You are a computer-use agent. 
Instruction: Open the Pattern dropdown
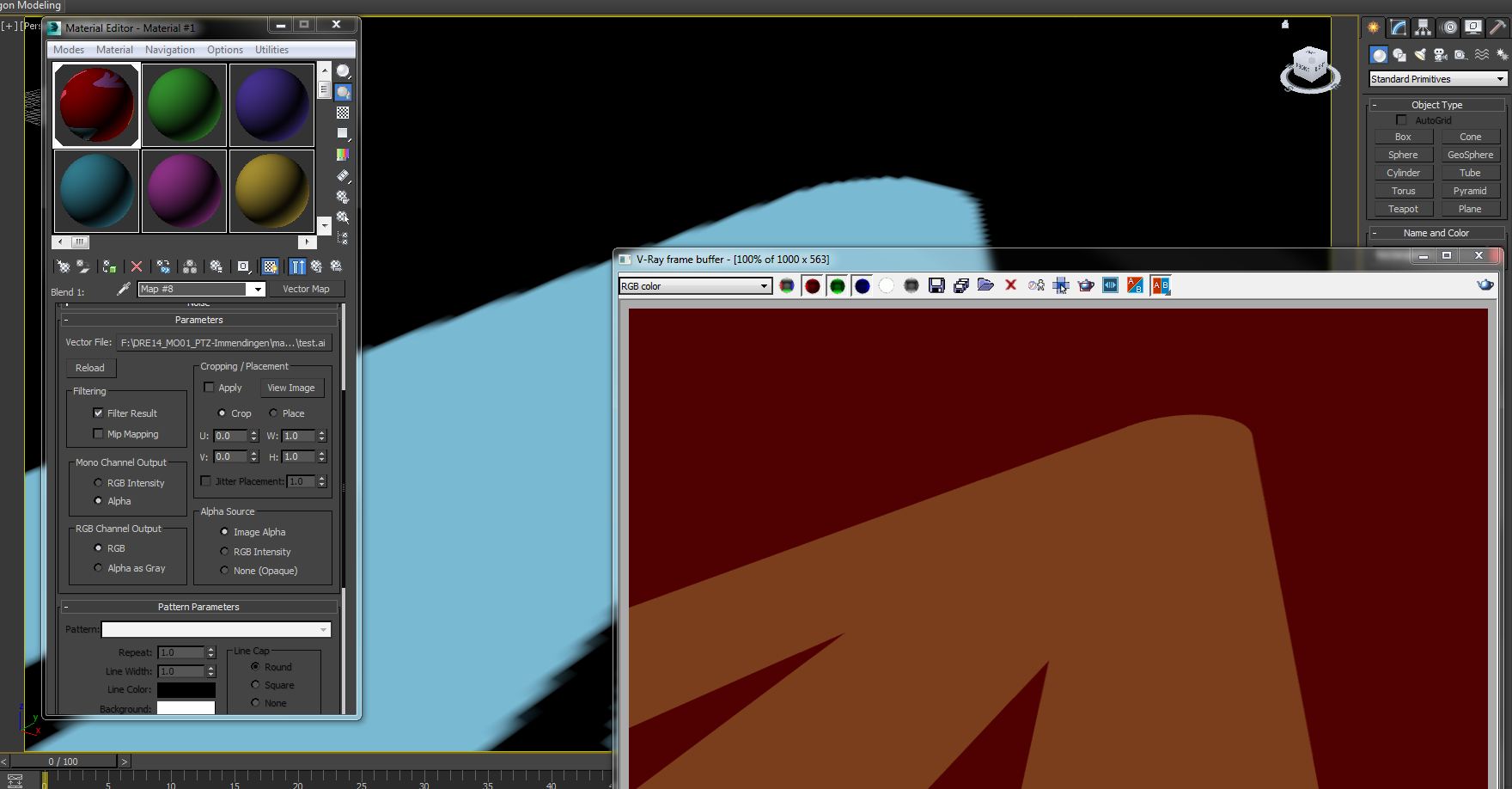tap(216, 629)
